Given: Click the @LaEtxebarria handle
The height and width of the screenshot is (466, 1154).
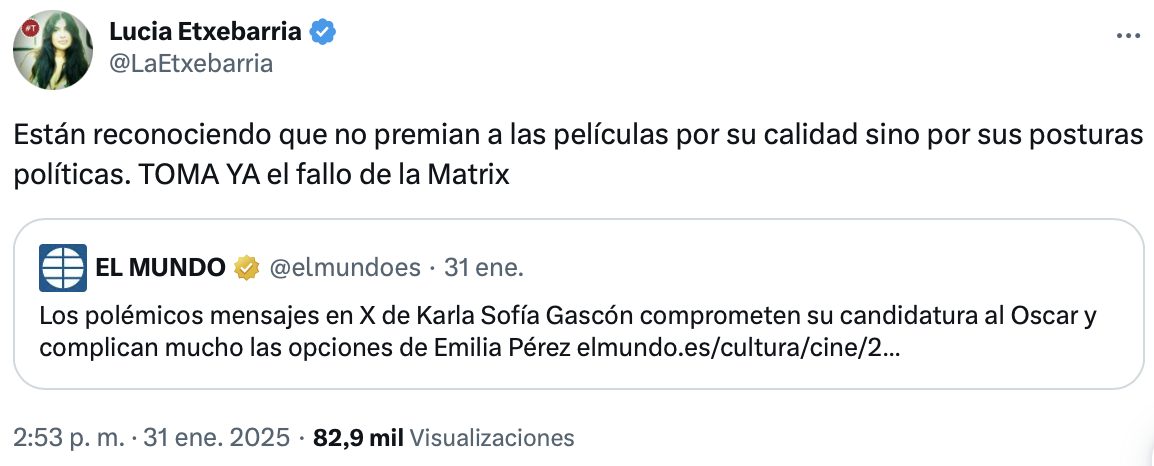Looking at the screenshot, I should 191,64.
